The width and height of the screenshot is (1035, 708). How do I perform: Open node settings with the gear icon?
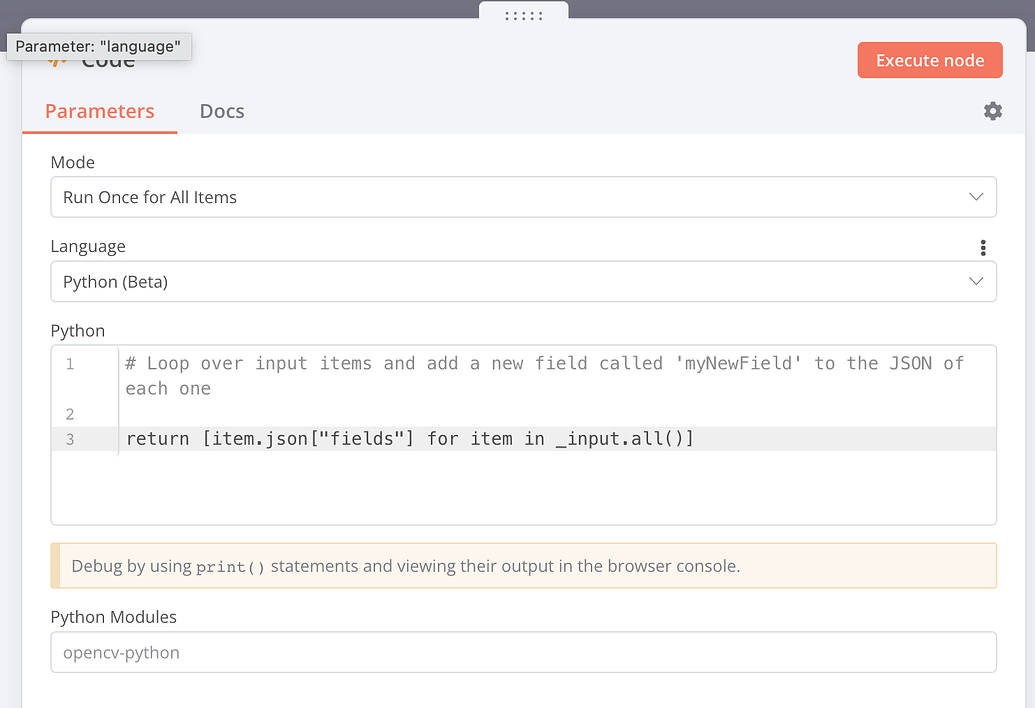tap(992, 111)
